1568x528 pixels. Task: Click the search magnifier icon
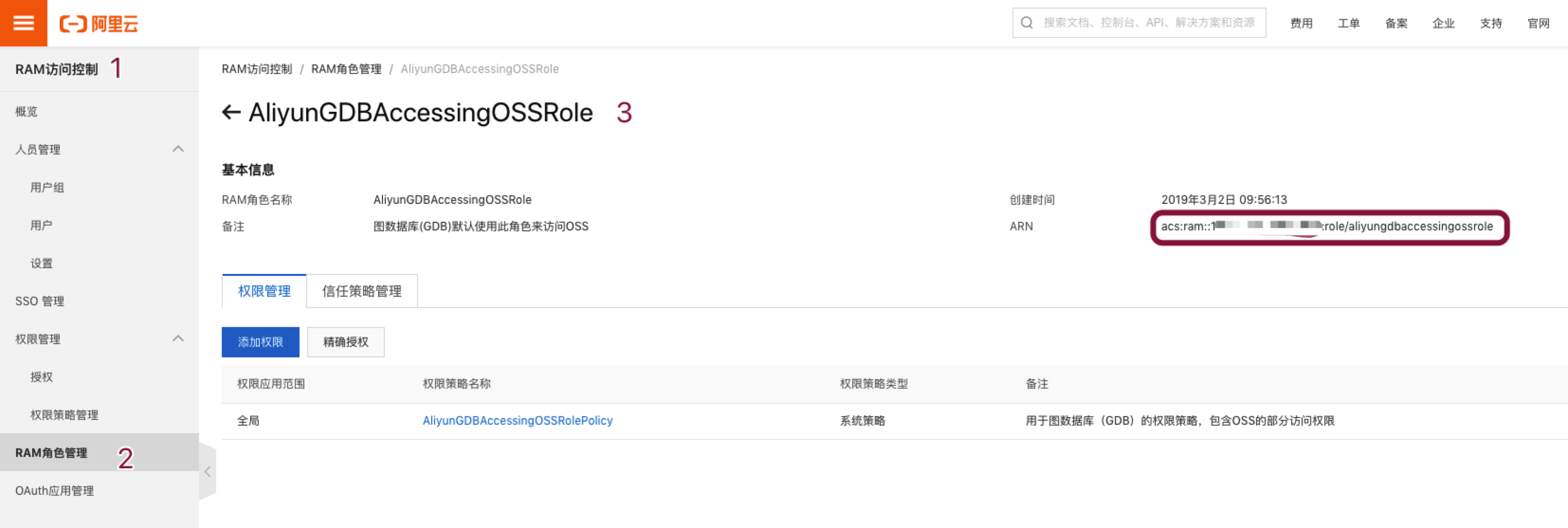[1027, 23]
